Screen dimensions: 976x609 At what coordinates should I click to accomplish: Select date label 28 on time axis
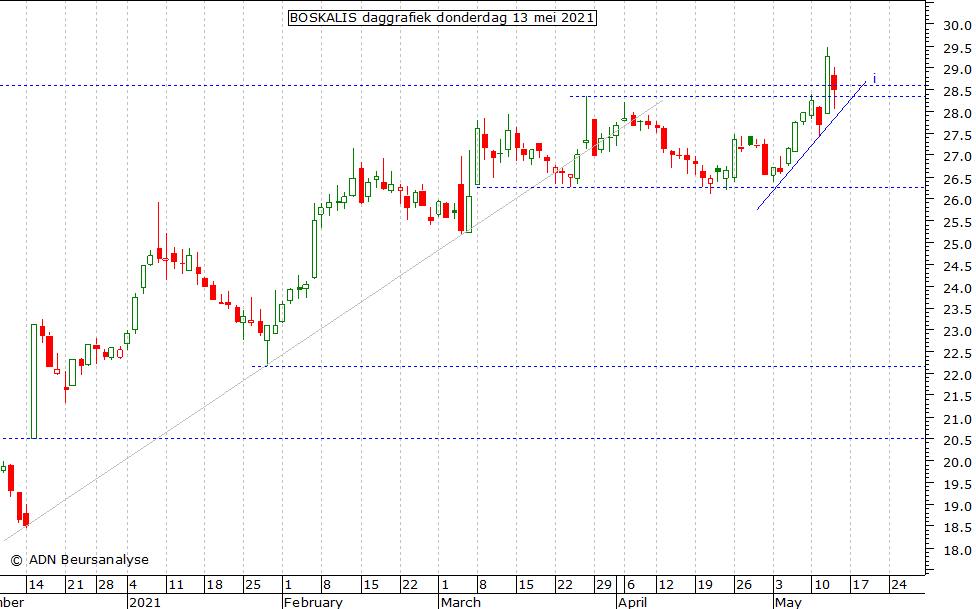coord(106,585)
